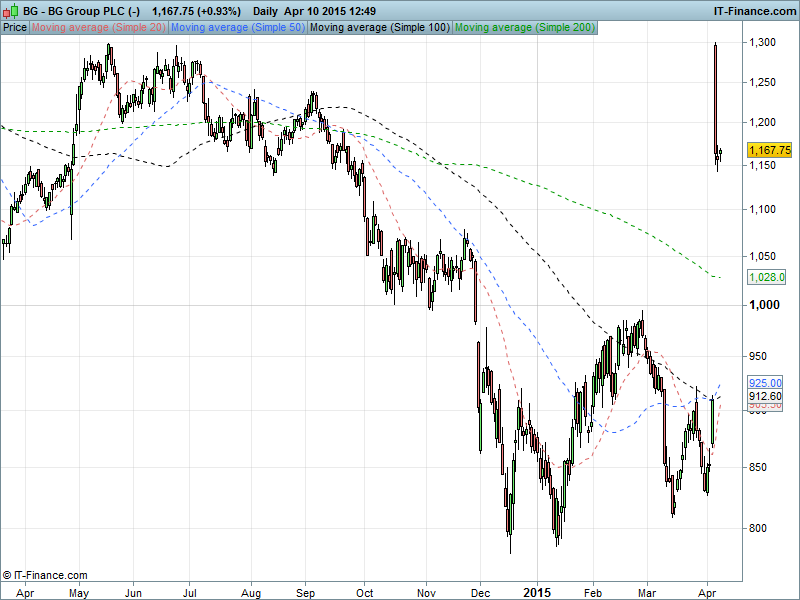Click the bold 1,000 level on price axis

pos(765,305)
